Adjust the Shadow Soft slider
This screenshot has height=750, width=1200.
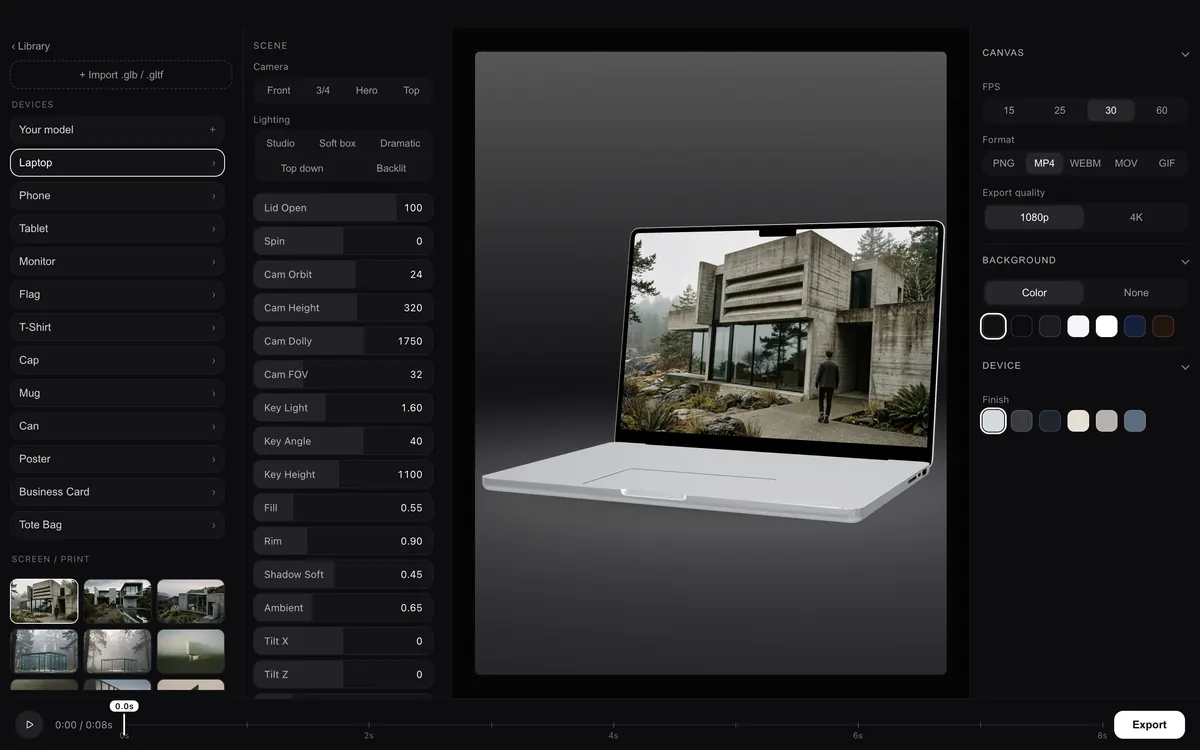coord(343,575)
